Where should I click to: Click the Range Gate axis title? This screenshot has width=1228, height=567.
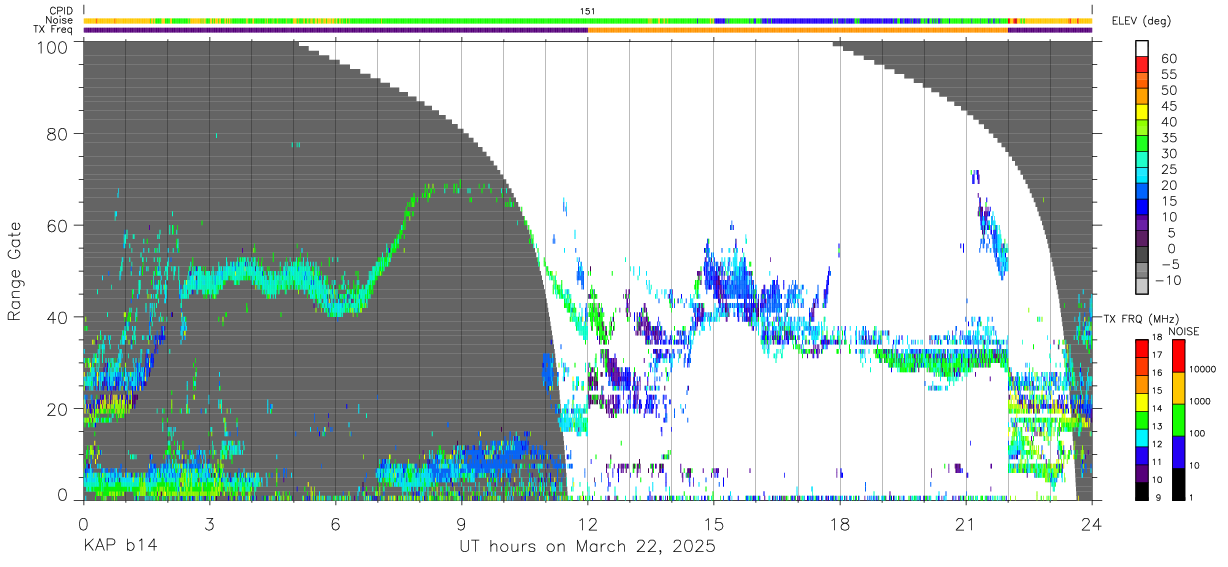[x=15, y=271]
